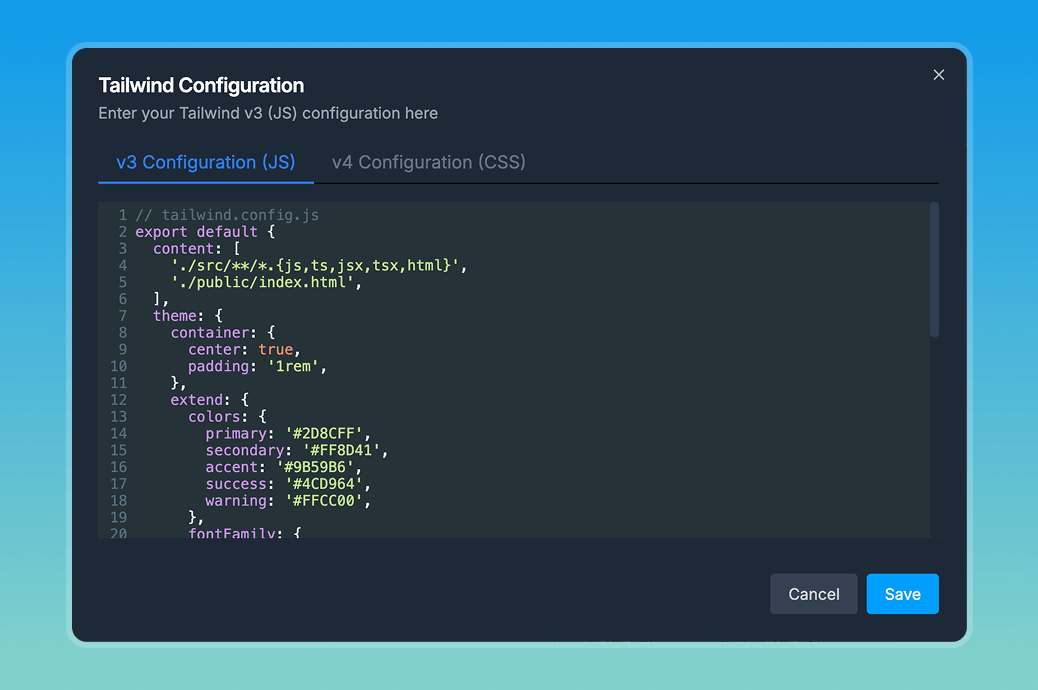Click the success '#4CD964' color value

[324, 484]
